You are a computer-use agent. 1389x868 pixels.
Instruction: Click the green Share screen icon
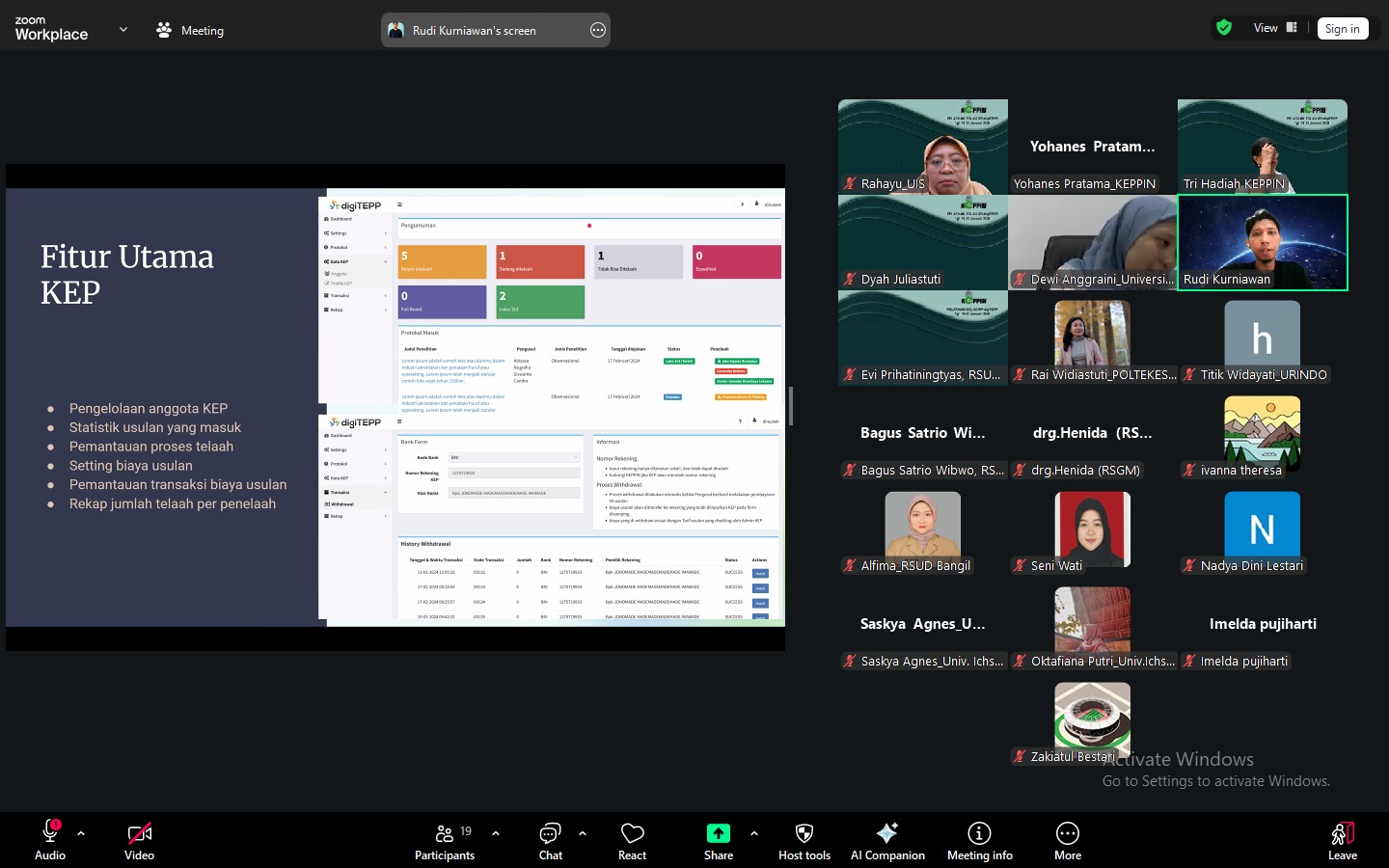[719, 833]
